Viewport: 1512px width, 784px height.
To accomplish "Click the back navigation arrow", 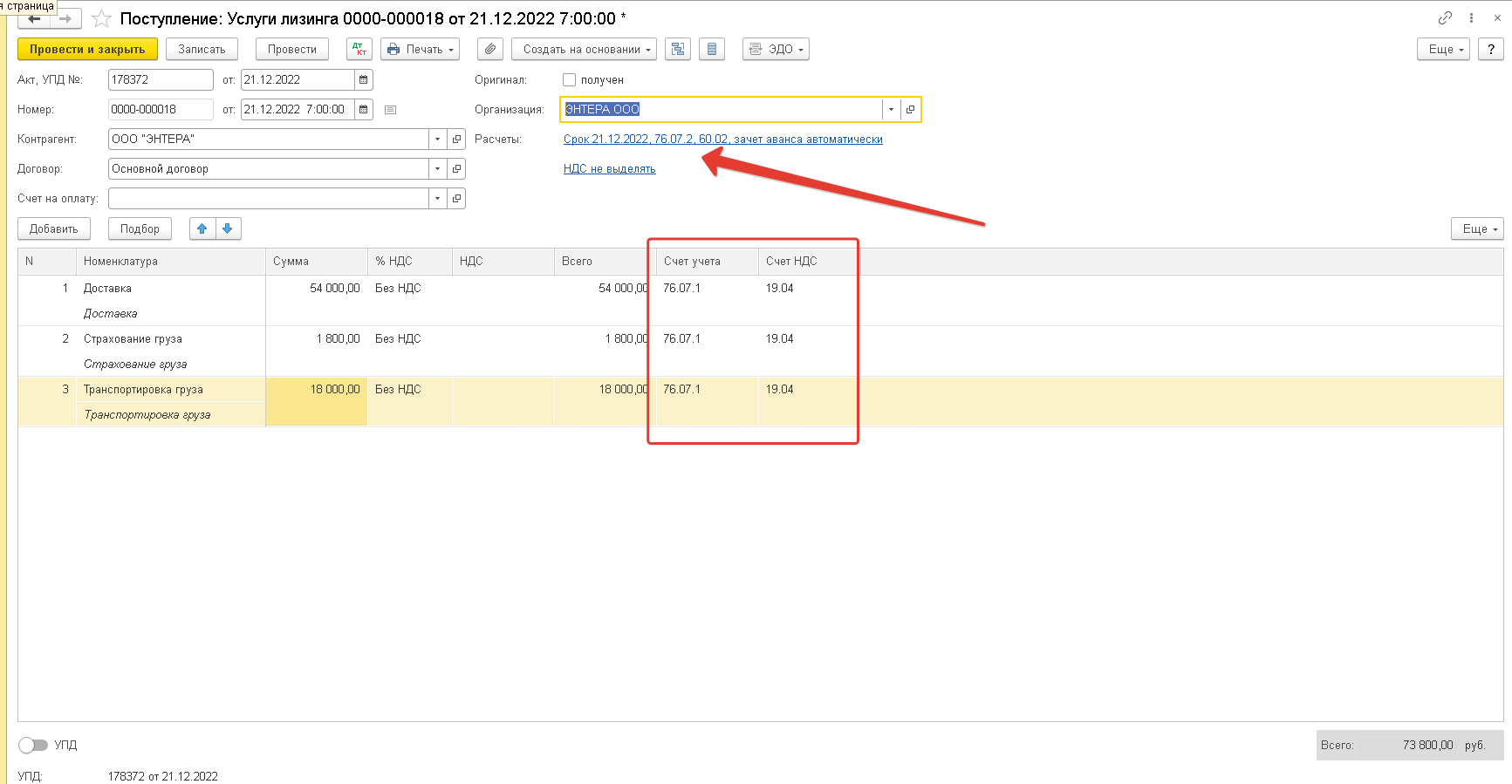I will click(x=35, y=18).
